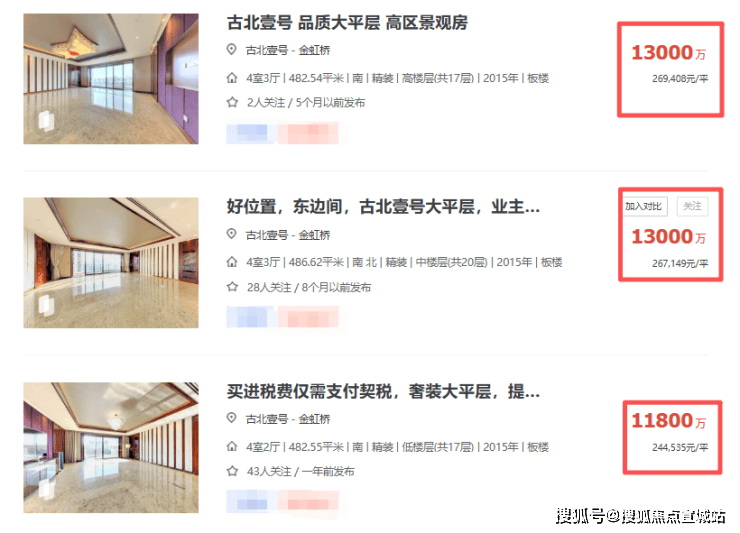The width and height of the screenshot is (740, 533).
Task: Open the third listing's photo thumbnail
Action: (x=111, y=448)
